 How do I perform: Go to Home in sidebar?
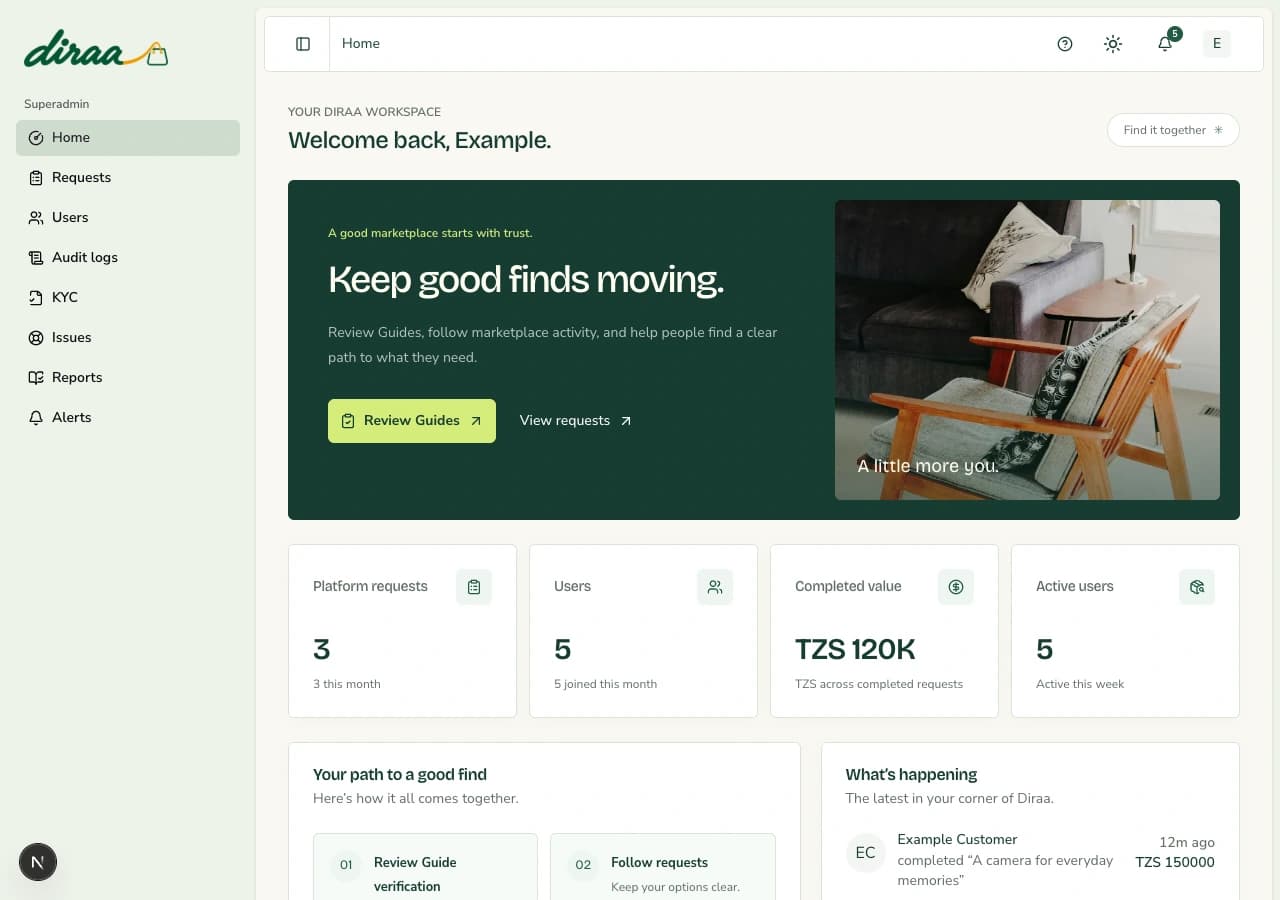click(x=128, y=138)
